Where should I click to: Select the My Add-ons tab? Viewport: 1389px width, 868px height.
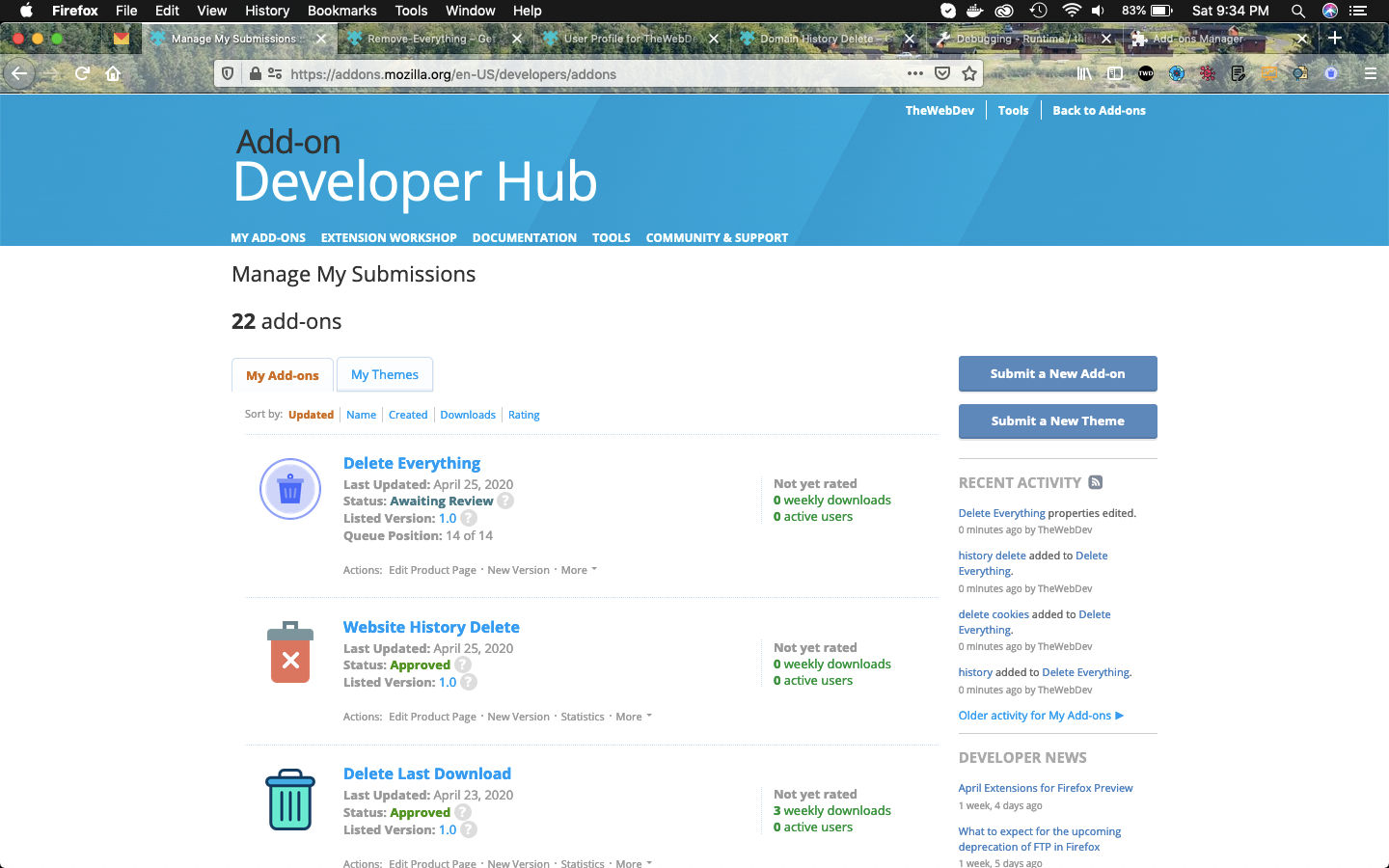[x=283, y=375]
